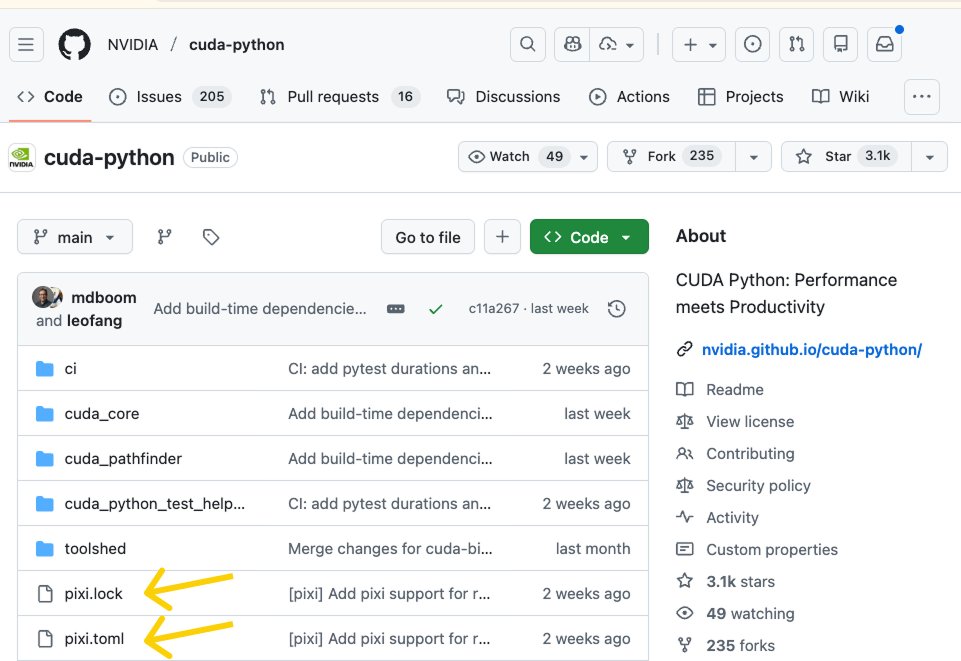
Task: Open toolshed commit Merge changes for cuda-bi...
Action: pyautogui.click(x=390, y=549)
